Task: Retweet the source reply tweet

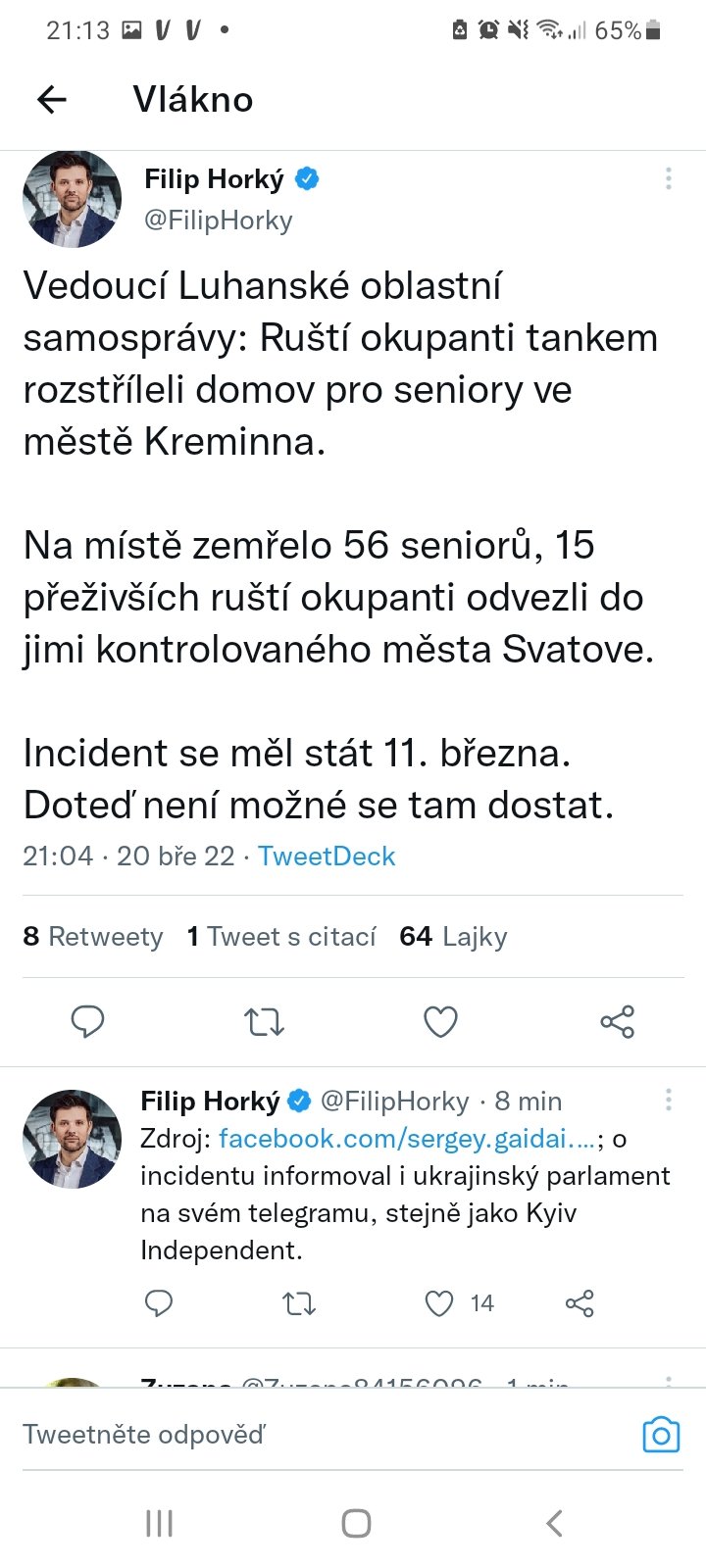Action: [x=299, y=1303]
